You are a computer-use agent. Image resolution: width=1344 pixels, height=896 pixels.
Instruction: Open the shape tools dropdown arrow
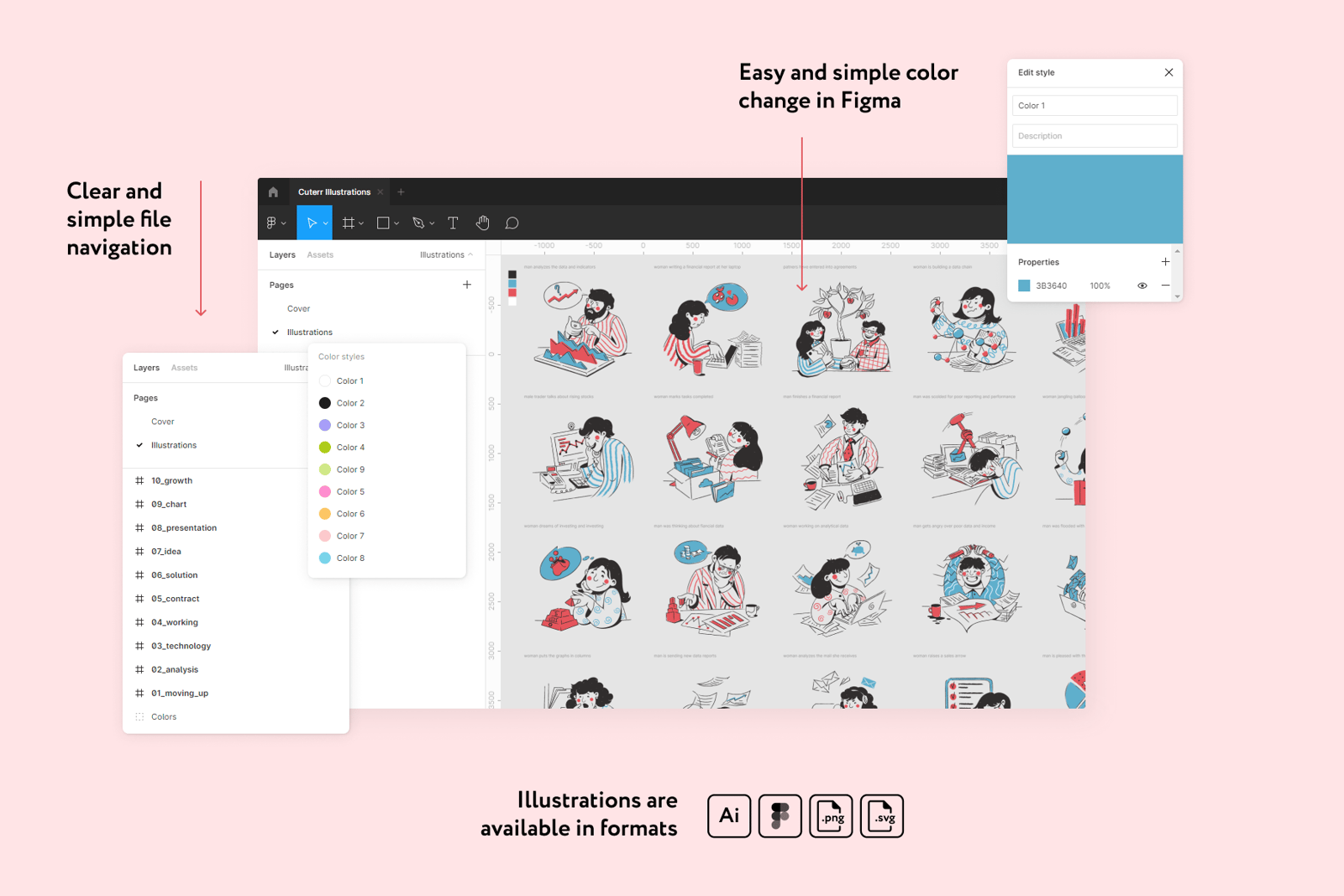coord(396,224)
